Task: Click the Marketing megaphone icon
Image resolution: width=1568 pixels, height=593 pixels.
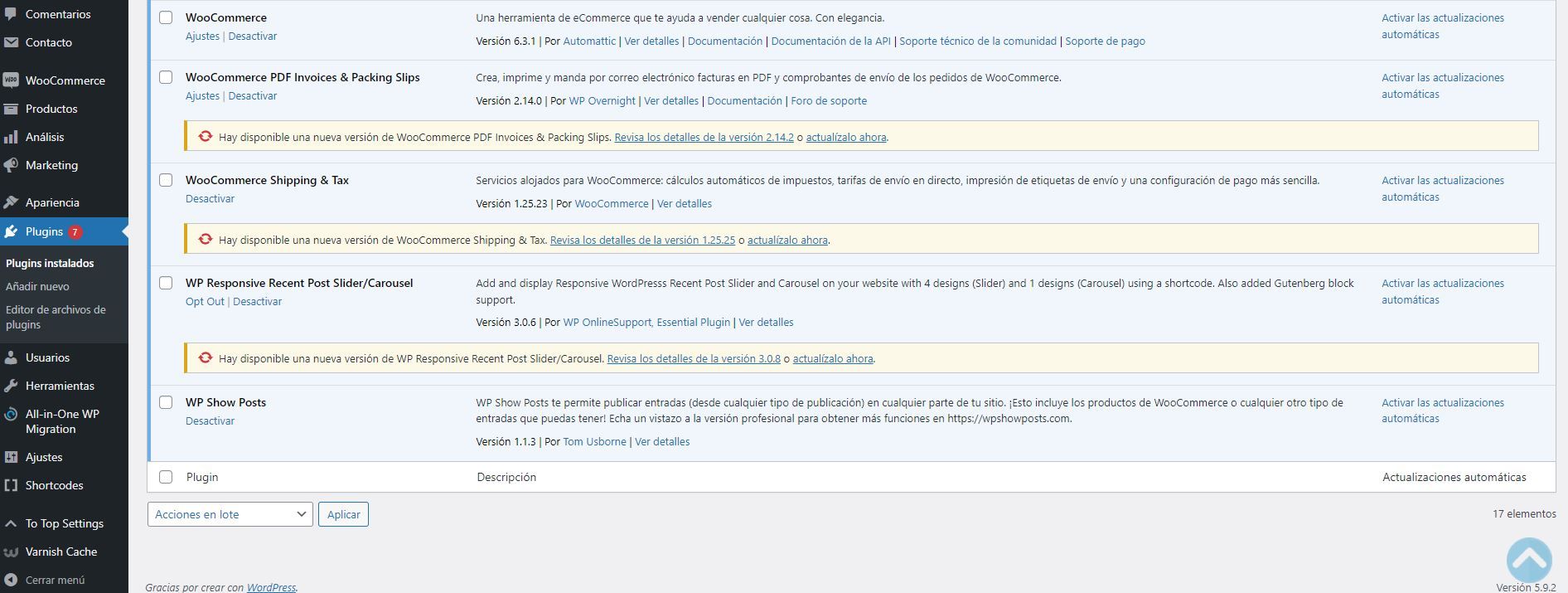Action: 11,165
